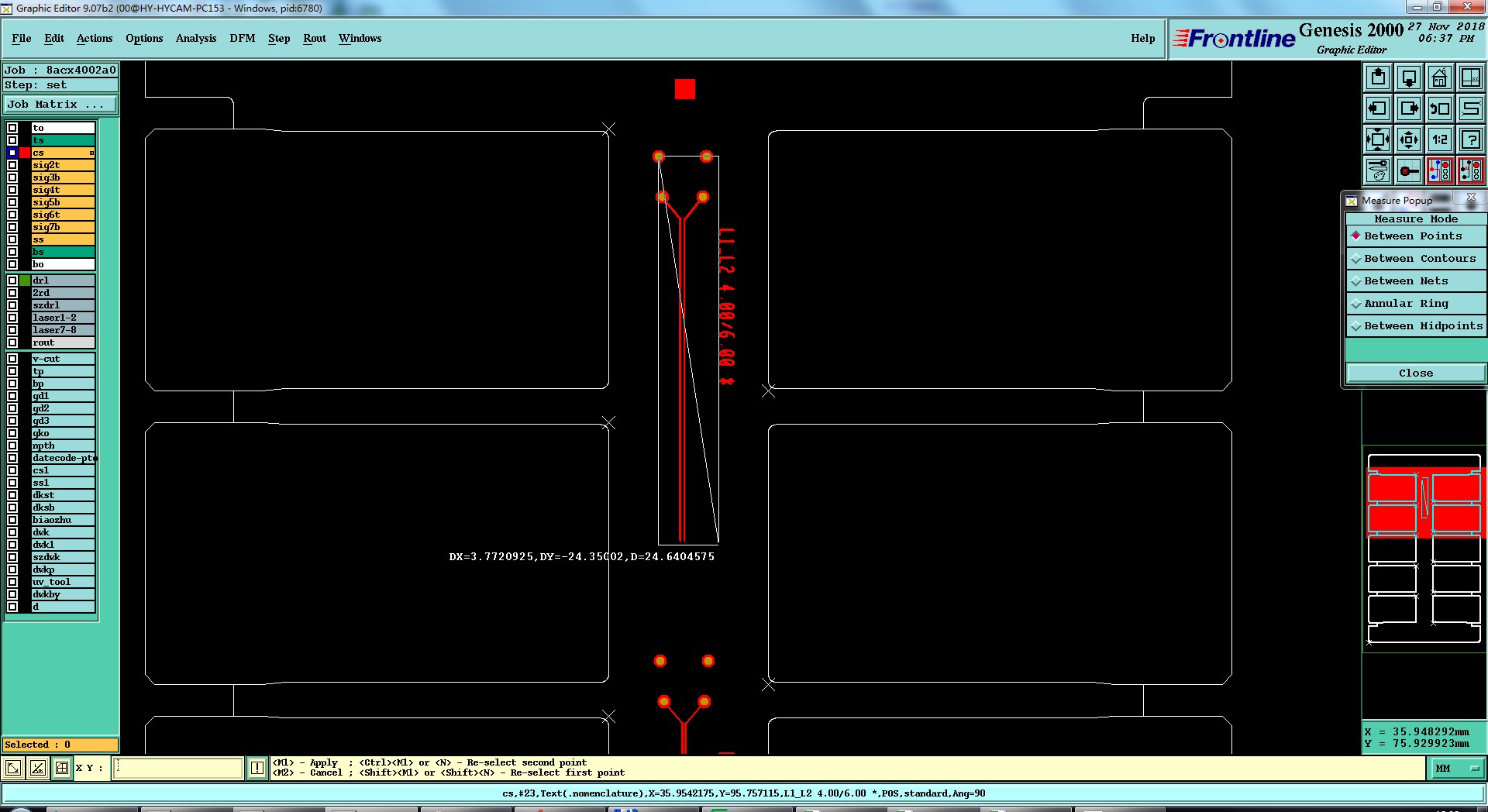Toggle display checkbox for layer 'ts'
Viewport: 1488px width, 812px height.
(12, 140)
